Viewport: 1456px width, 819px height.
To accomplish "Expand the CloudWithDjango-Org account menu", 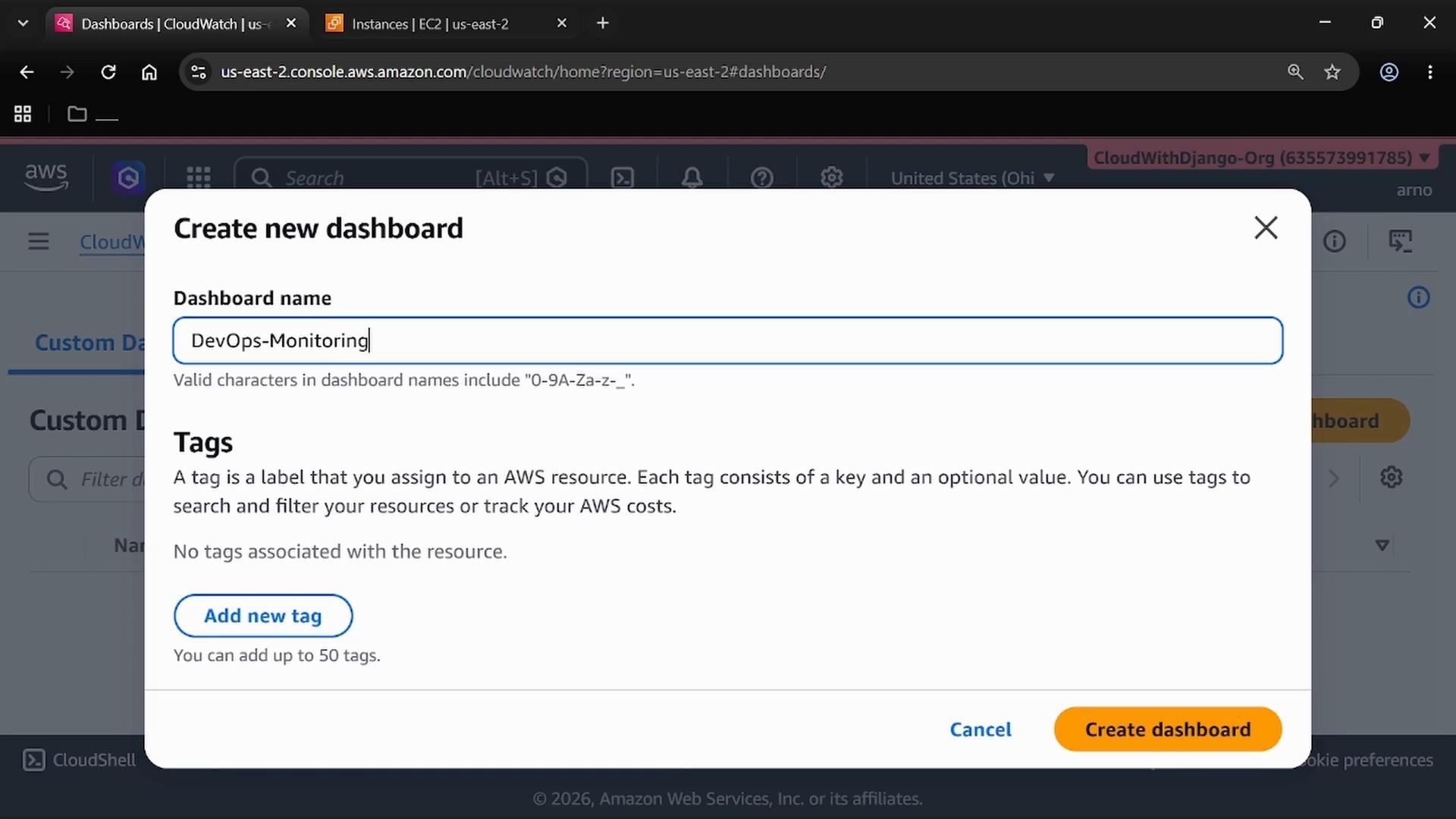I will [1261, 158].
